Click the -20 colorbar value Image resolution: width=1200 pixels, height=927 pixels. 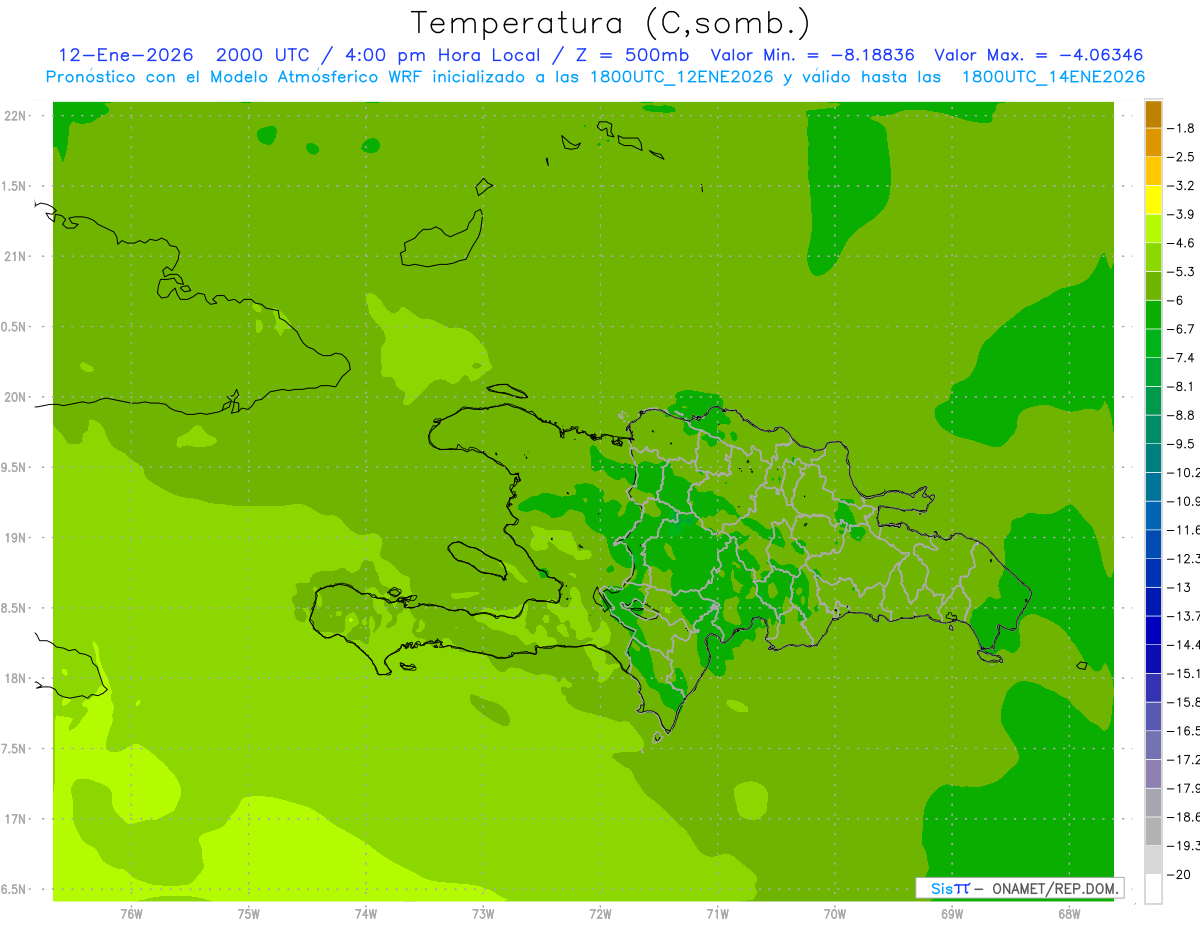click(1178, 874)
